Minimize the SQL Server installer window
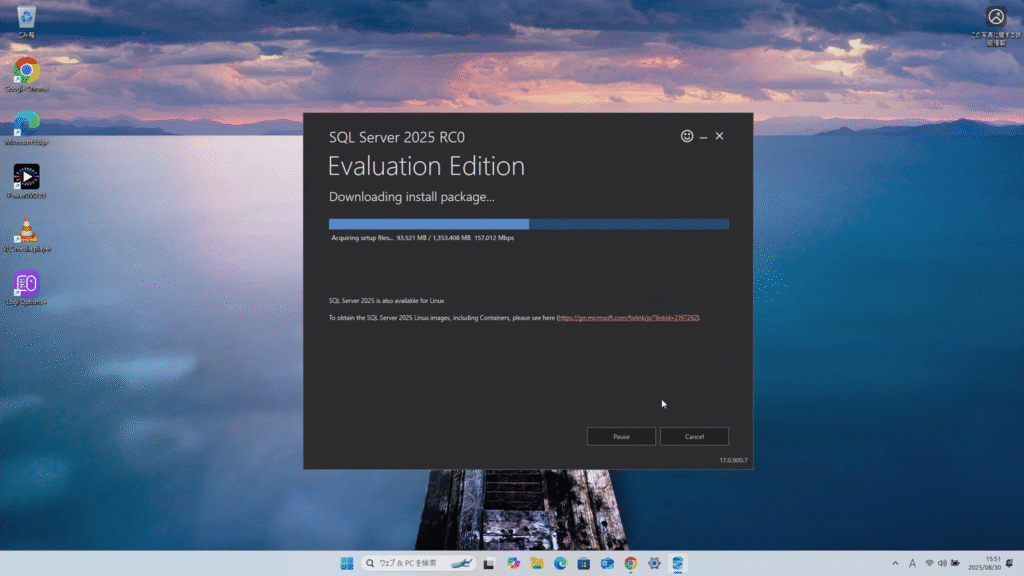 (x=703, y=136)
